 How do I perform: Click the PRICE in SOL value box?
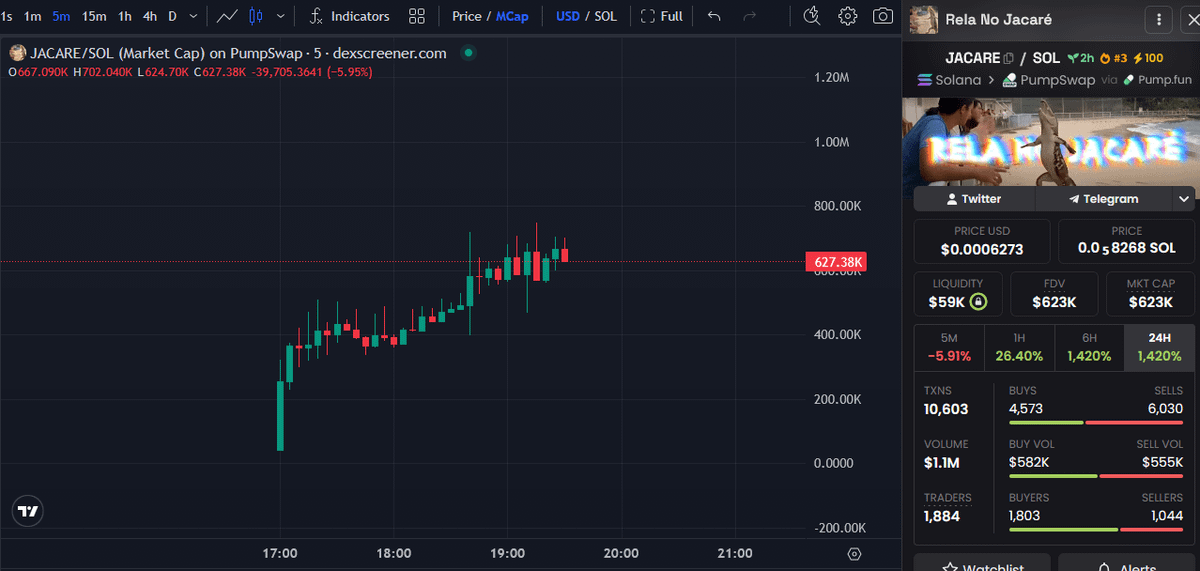point(1126,241)
